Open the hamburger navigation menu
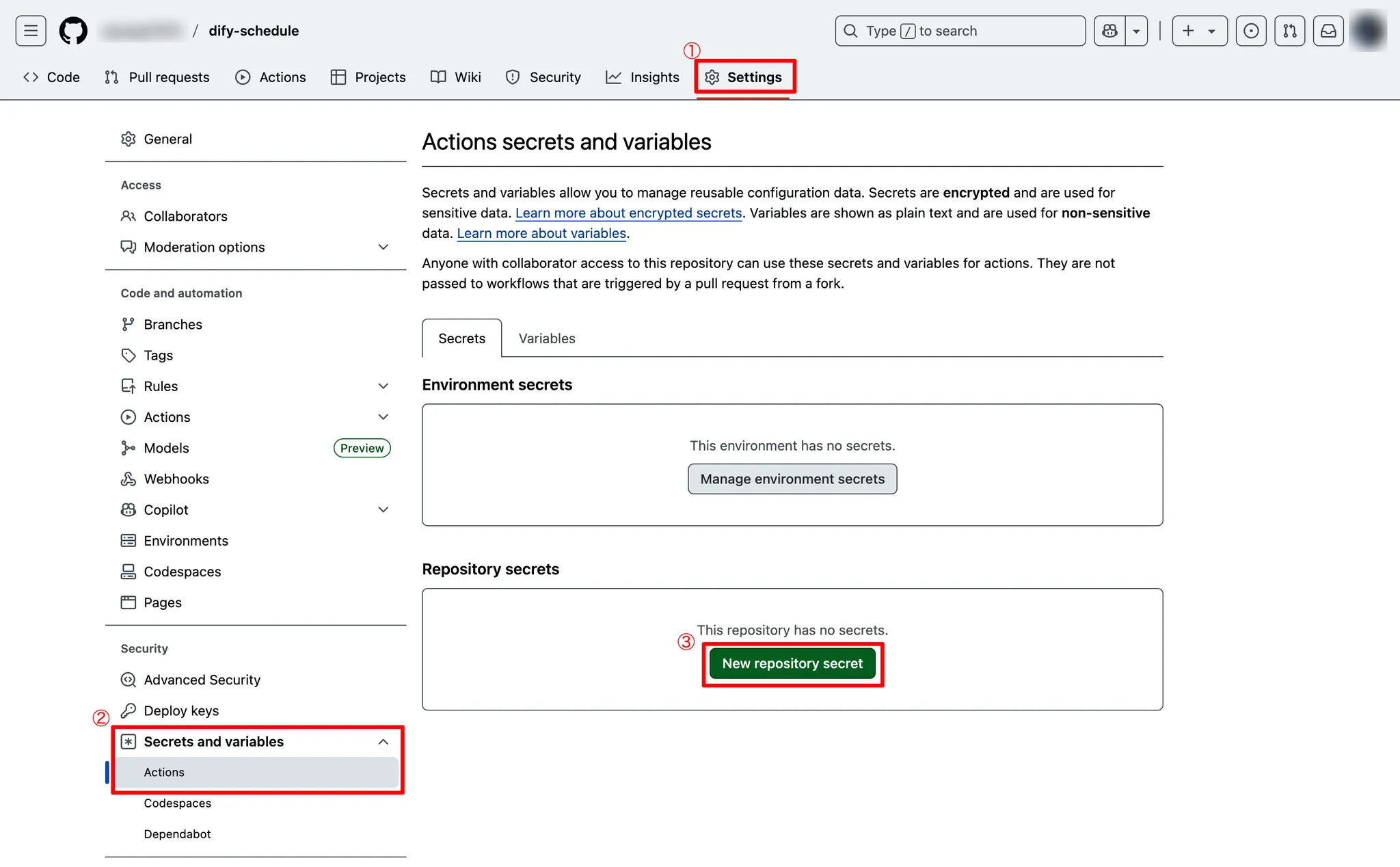This screenshot has height=867, width=1400. (x=31, y=31)
